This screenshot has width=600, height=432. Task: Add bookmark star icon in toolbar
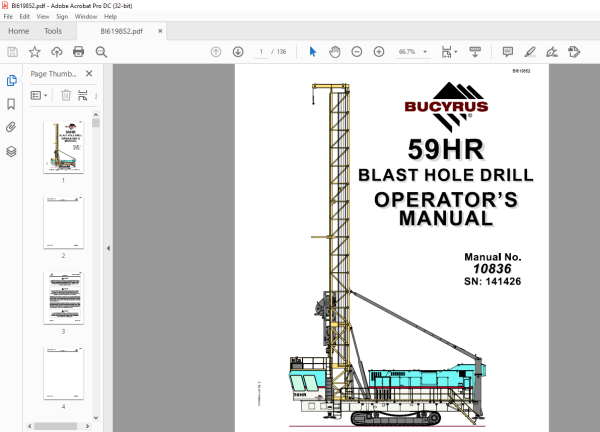coord(34,52)
